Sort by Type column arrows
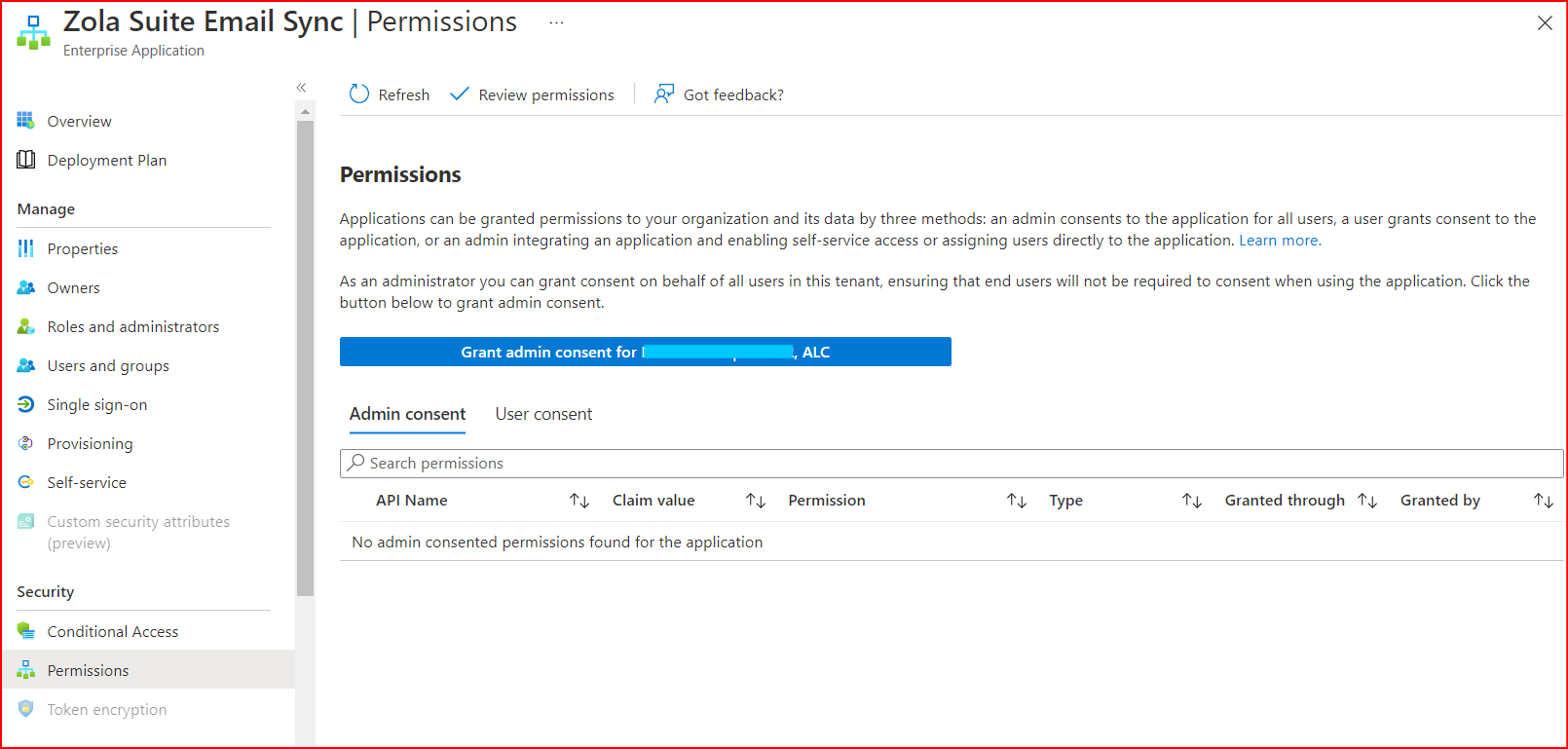This screenshot has height=749, width=1568. [x=1192, y=501]
